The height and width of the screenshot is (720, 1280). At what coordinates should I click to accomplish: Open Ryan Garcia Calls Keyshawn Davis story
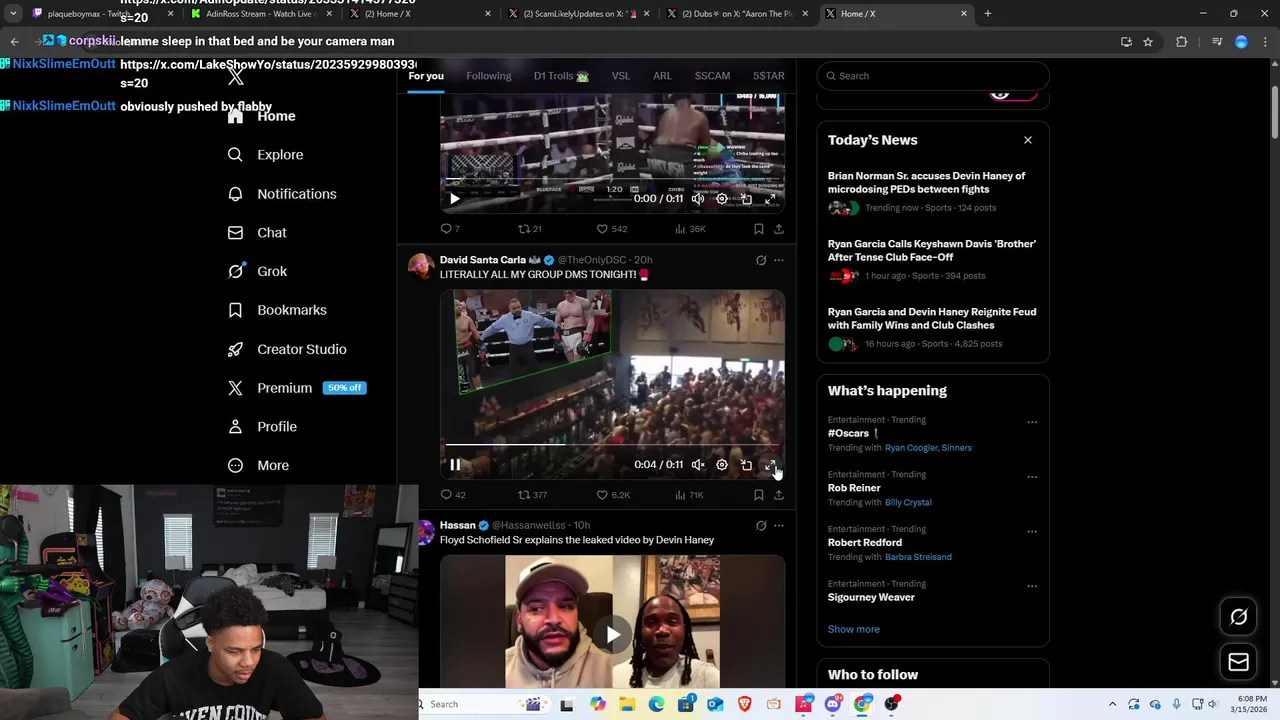tap(933, 260)
